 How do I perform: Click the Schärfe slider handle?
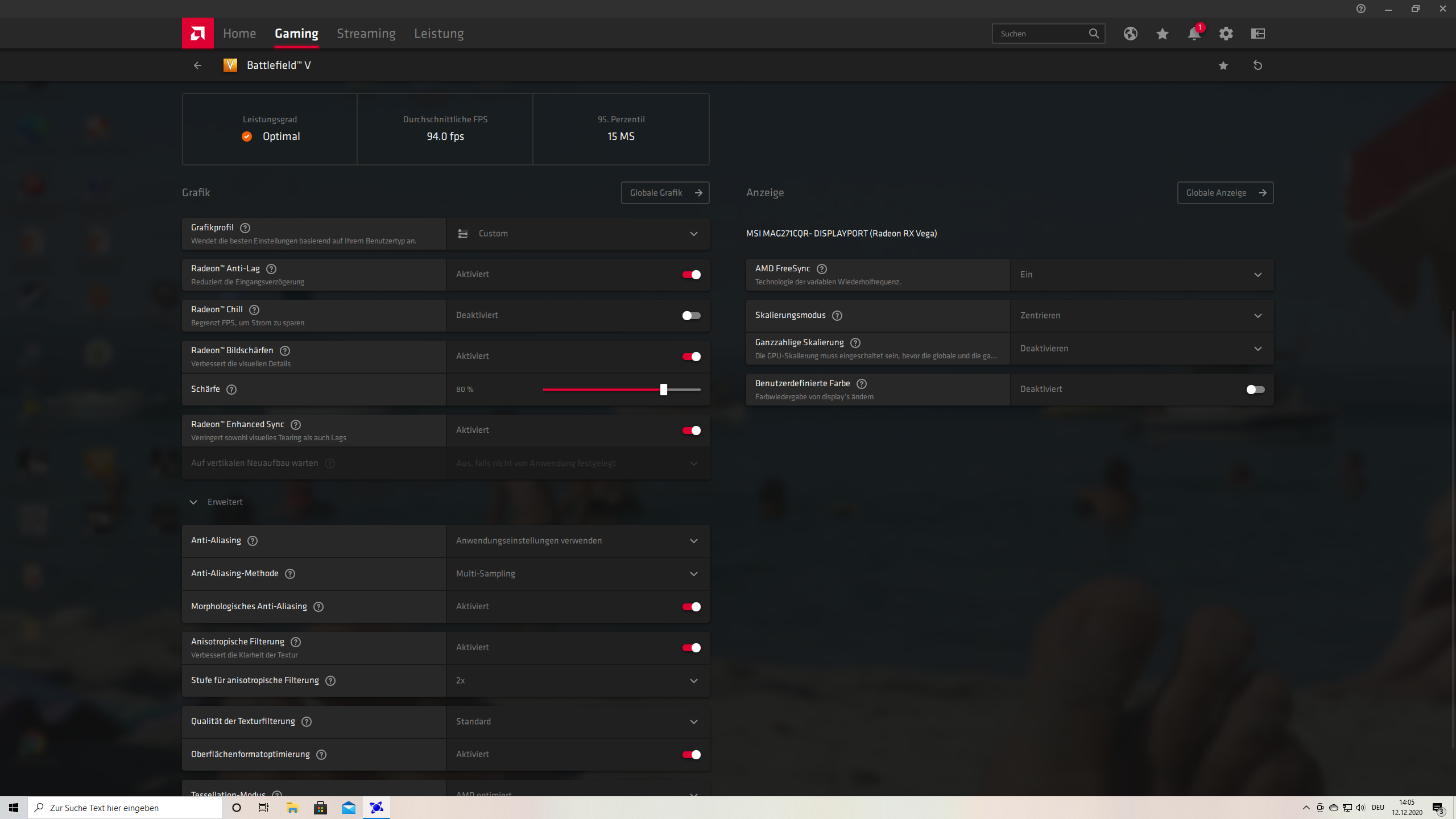pos(663,390)
